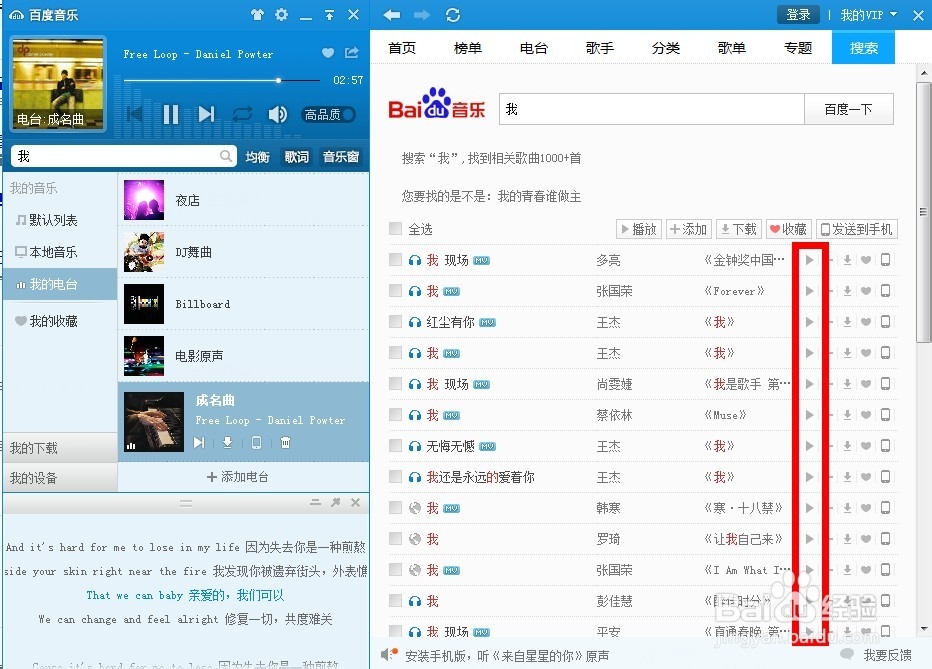Viewport: 932px width, 669px height.
Task: Expand 我的下载 section
Action: click(x=59, y=448)
